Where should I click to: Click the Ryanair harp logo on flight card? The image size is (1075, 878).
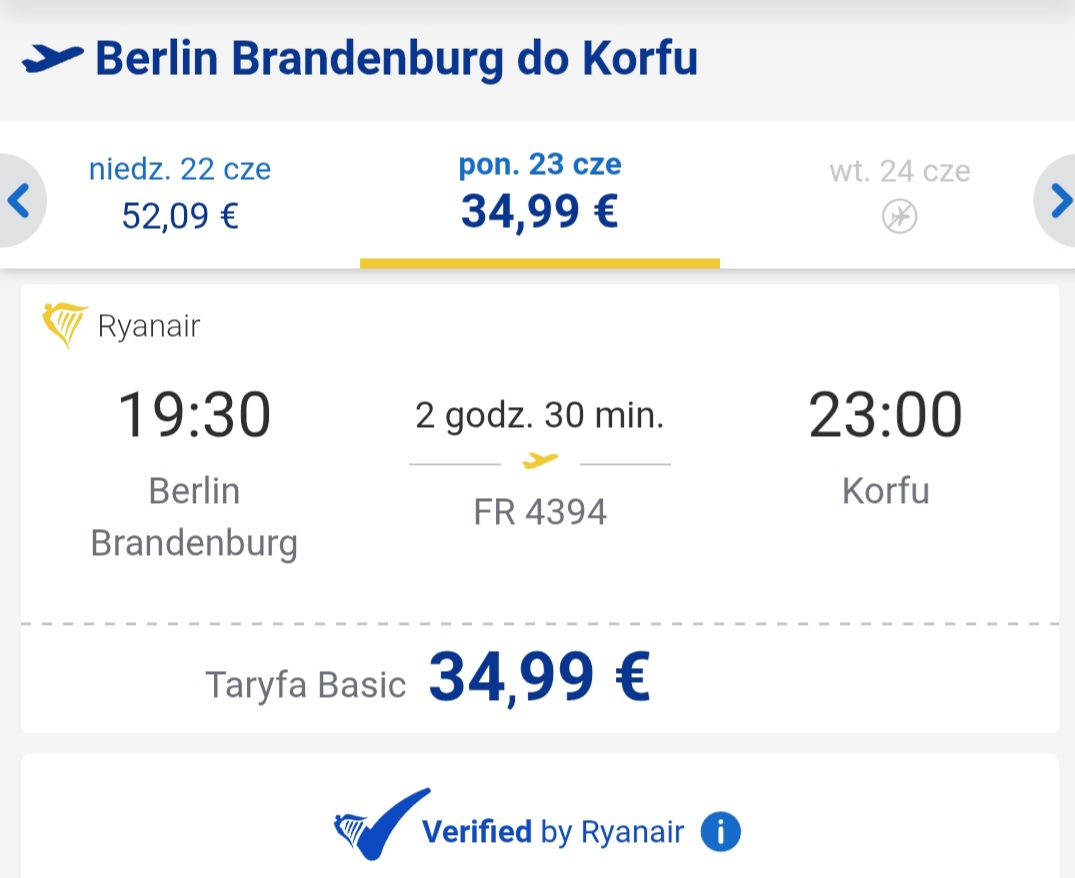(64, 325)
